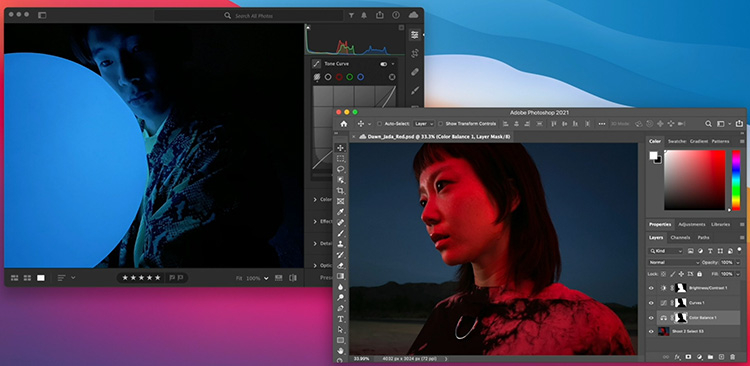Delete layer with trash icon

pos(732,357)
